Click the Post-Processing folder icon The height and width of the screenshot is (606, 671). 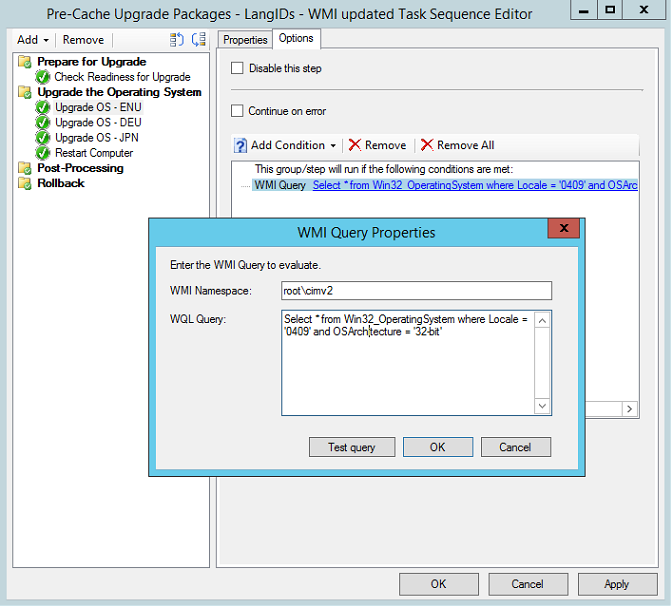tap(25, 168)
